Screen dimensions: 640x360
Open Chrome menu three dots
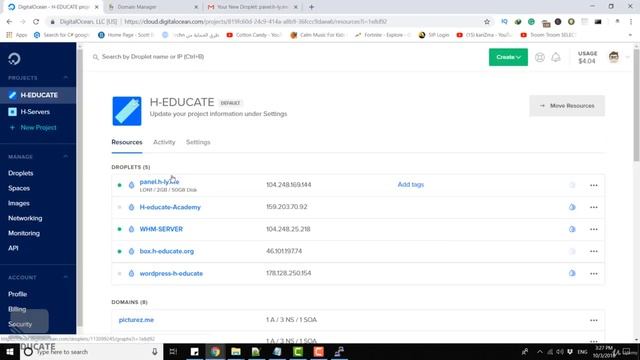631,22
